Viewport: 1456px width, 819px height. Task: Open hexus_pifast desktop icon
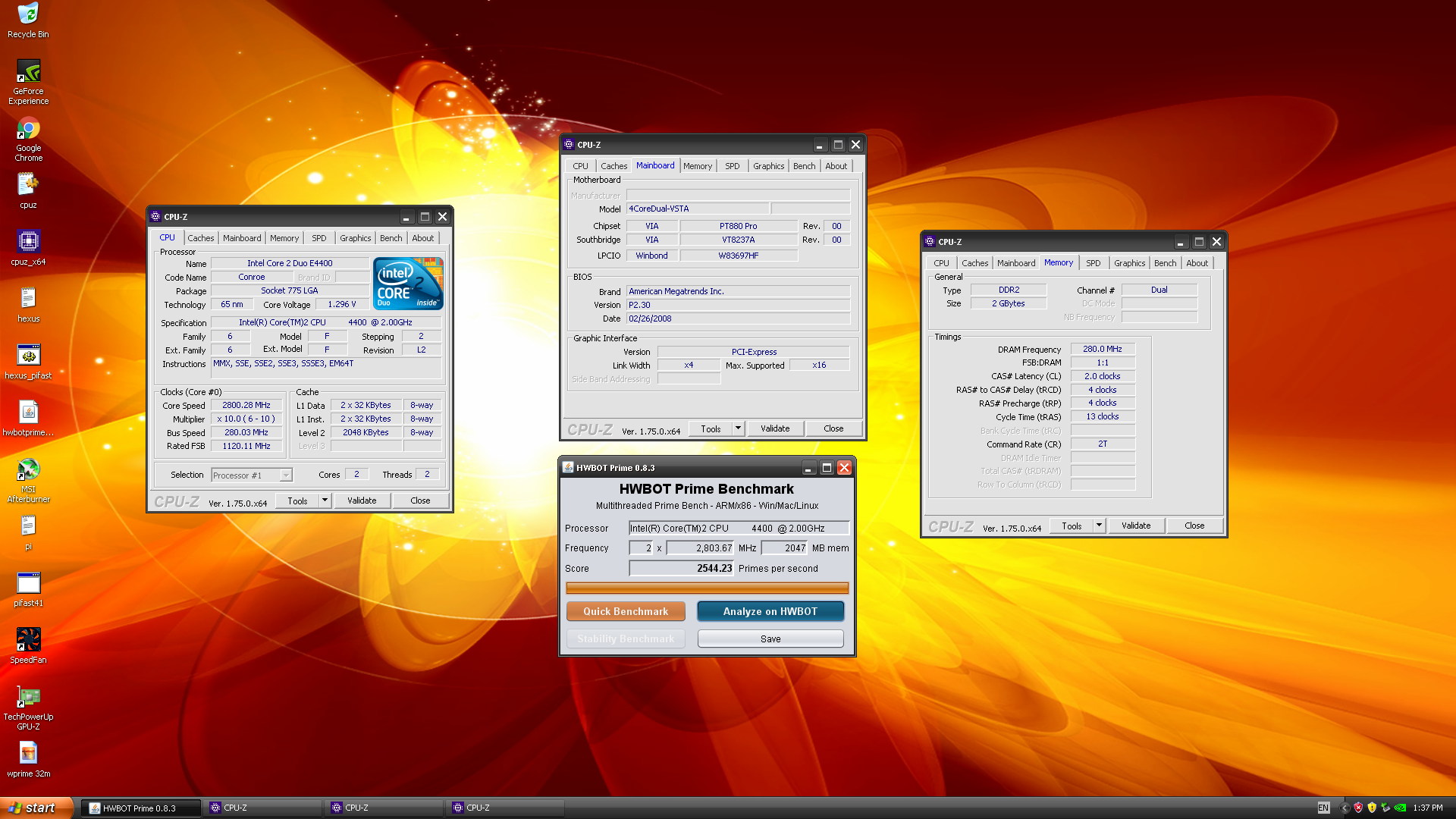click(28, 361)
